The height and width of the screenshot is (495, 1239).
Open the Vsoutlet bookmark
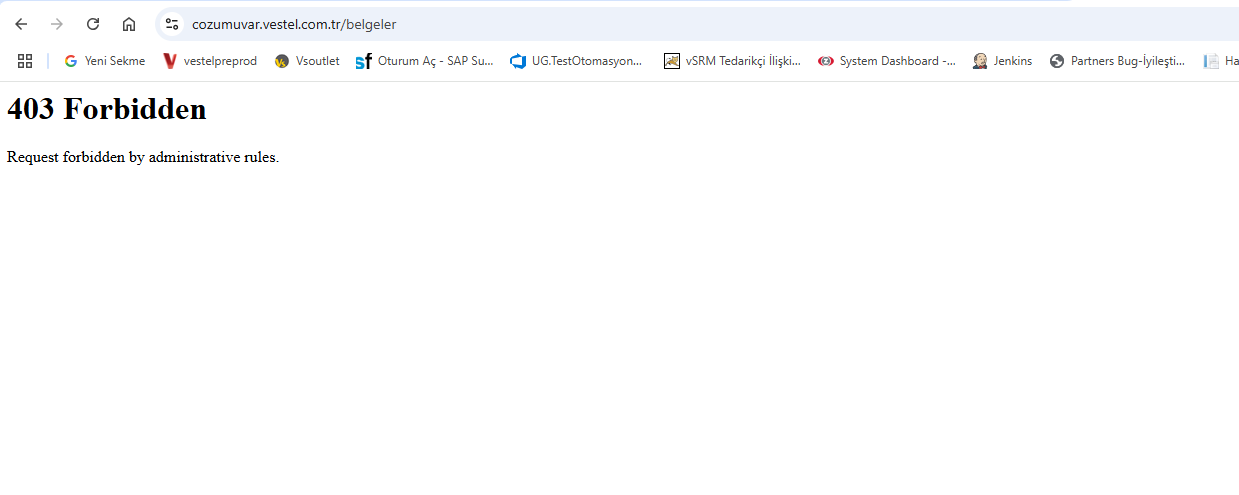[x=307, y=61]
